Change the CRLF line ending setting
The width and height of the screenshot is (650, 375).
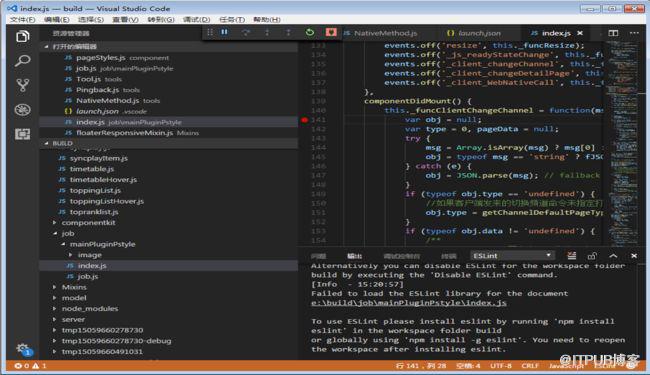click(x=530, y=366)
